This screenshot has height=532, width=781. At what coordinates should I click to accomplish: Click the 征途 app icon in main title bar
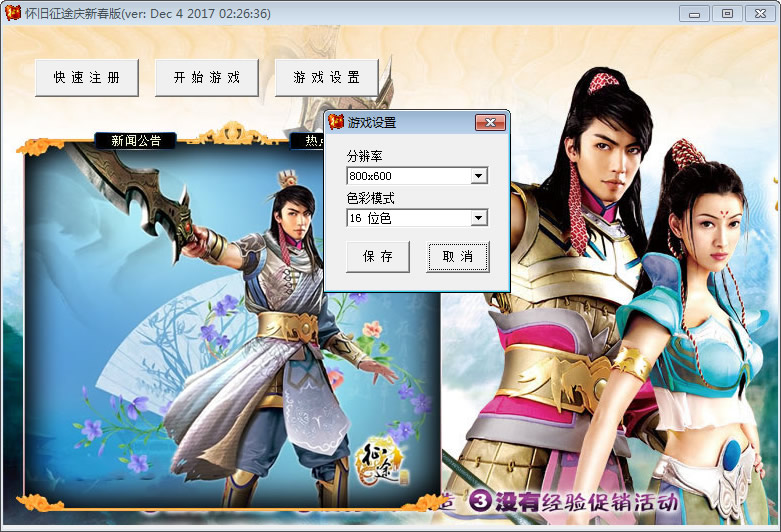[x=12, y=13]
